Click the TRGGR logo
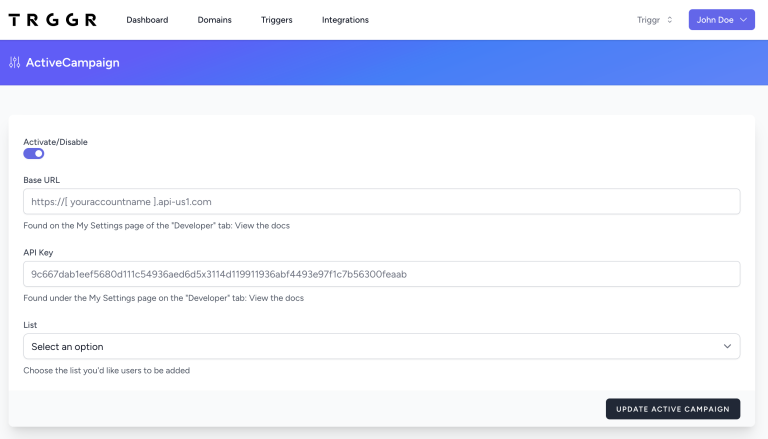The height and width of the screenshot is (439, 768). click(x=52, y=20)
